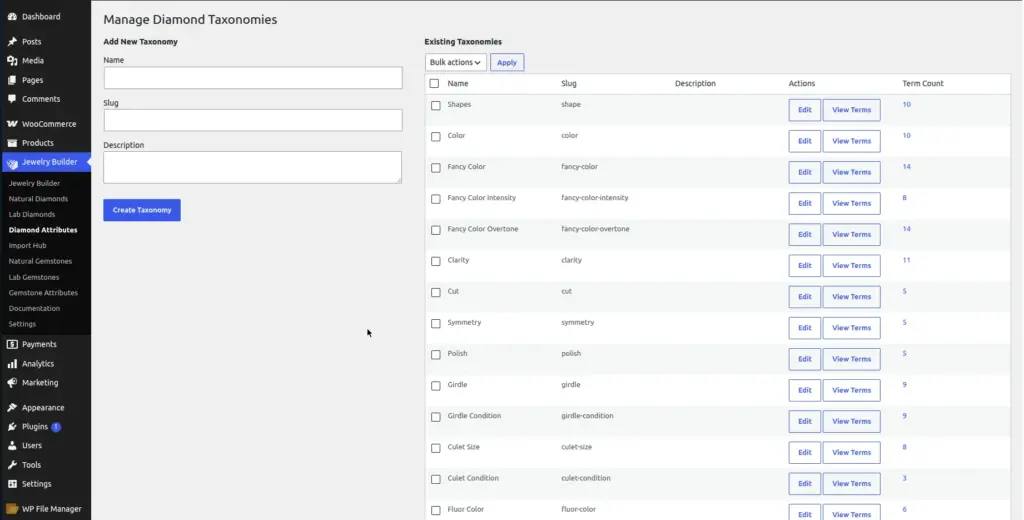1024x520 pixels.
Task: Open the Media library icon
Action: coord(12,61)
